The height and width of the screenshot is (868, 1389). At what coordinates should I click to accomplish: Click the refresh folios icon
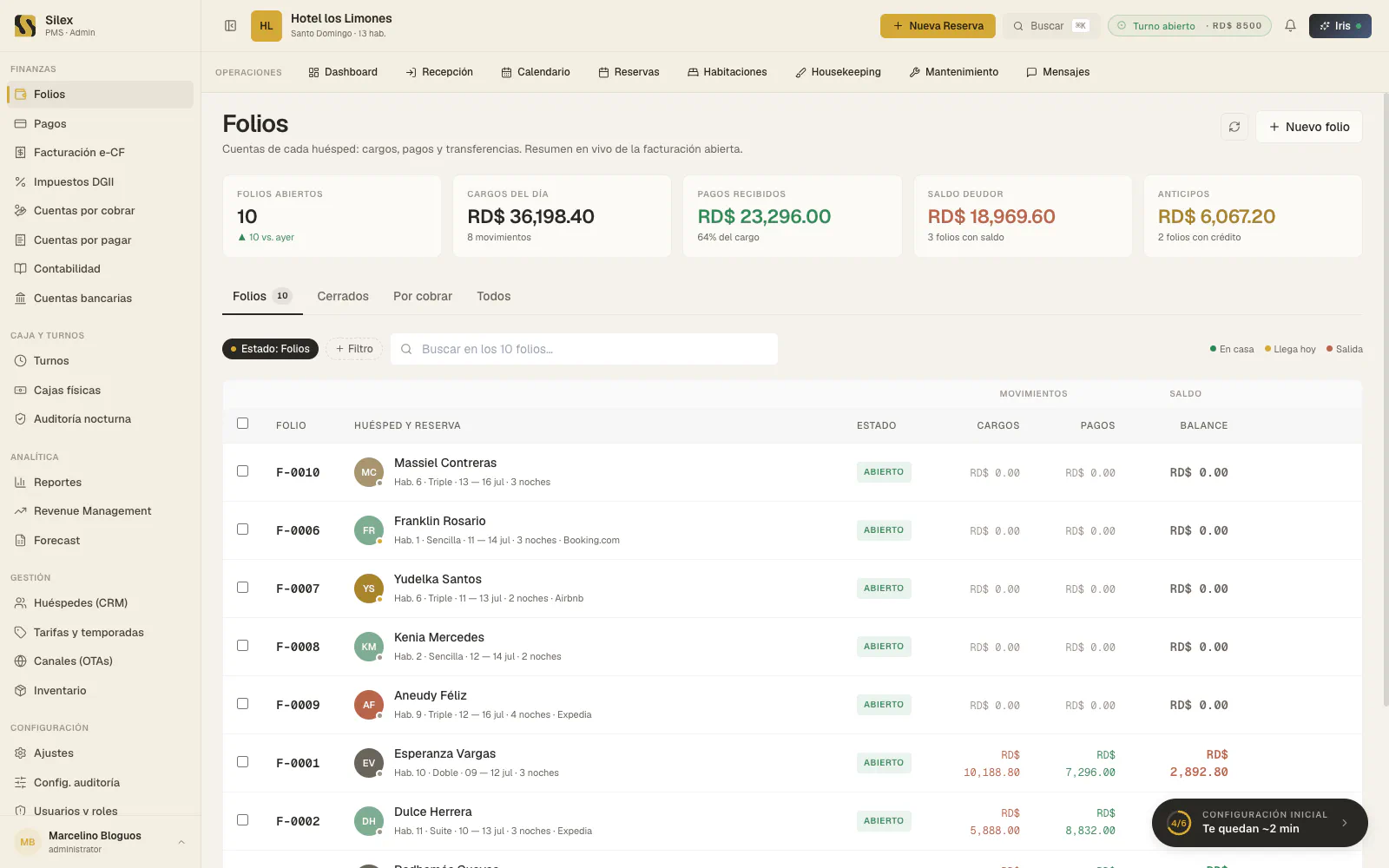(1234, 127)
